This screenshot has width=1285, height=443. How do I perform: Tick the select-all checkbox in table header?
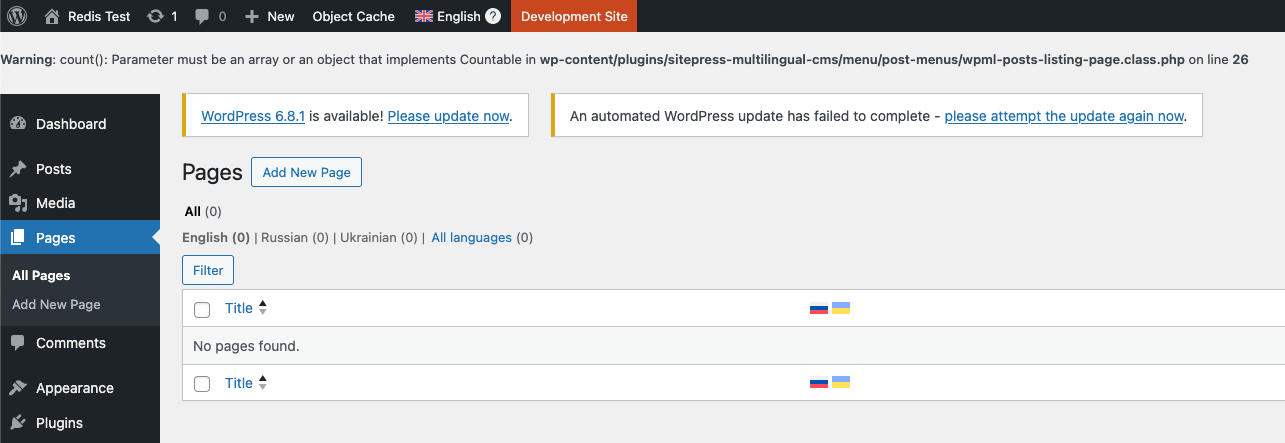click(x=202, y=309)
